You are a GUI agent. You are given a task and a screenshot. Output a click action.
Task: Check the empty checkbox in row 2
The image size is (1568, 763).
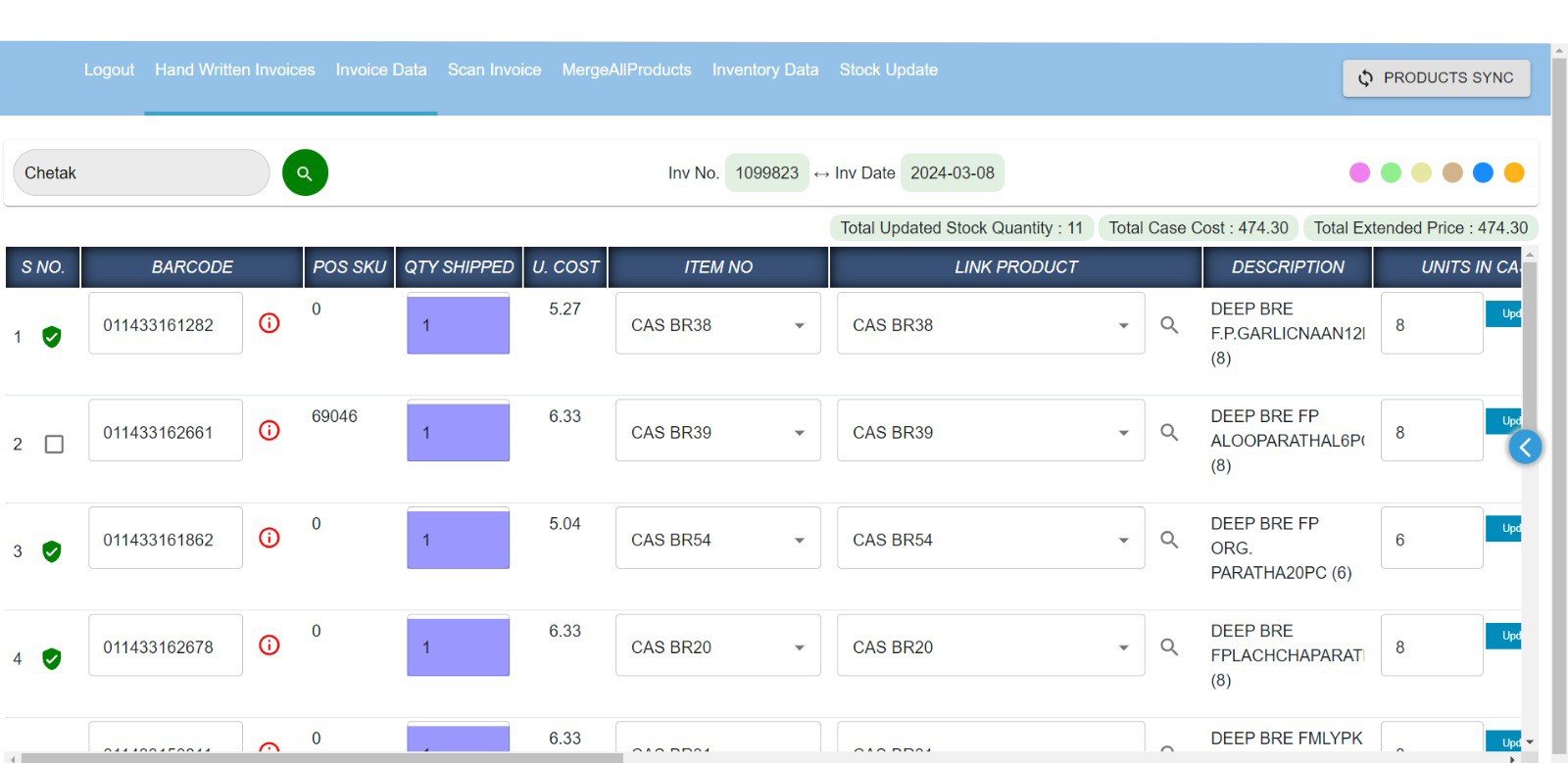pos(54,444)
